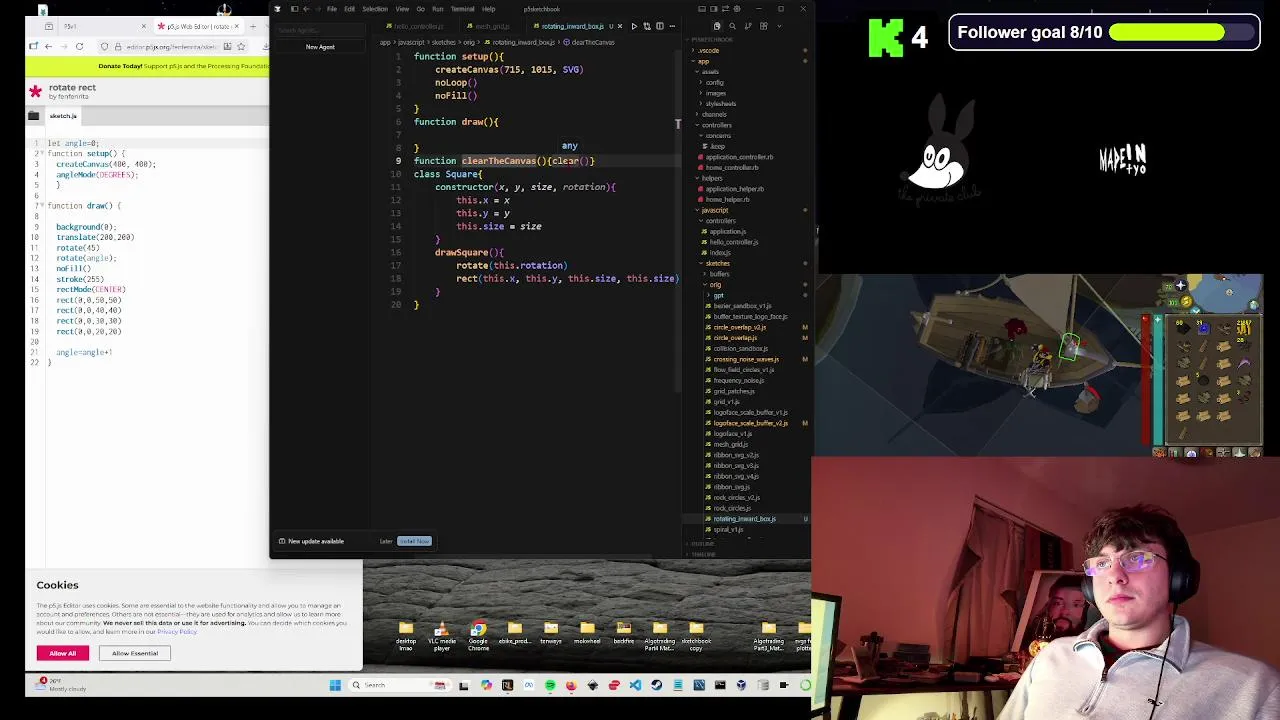Click Install Now update button

coord(414,541)
